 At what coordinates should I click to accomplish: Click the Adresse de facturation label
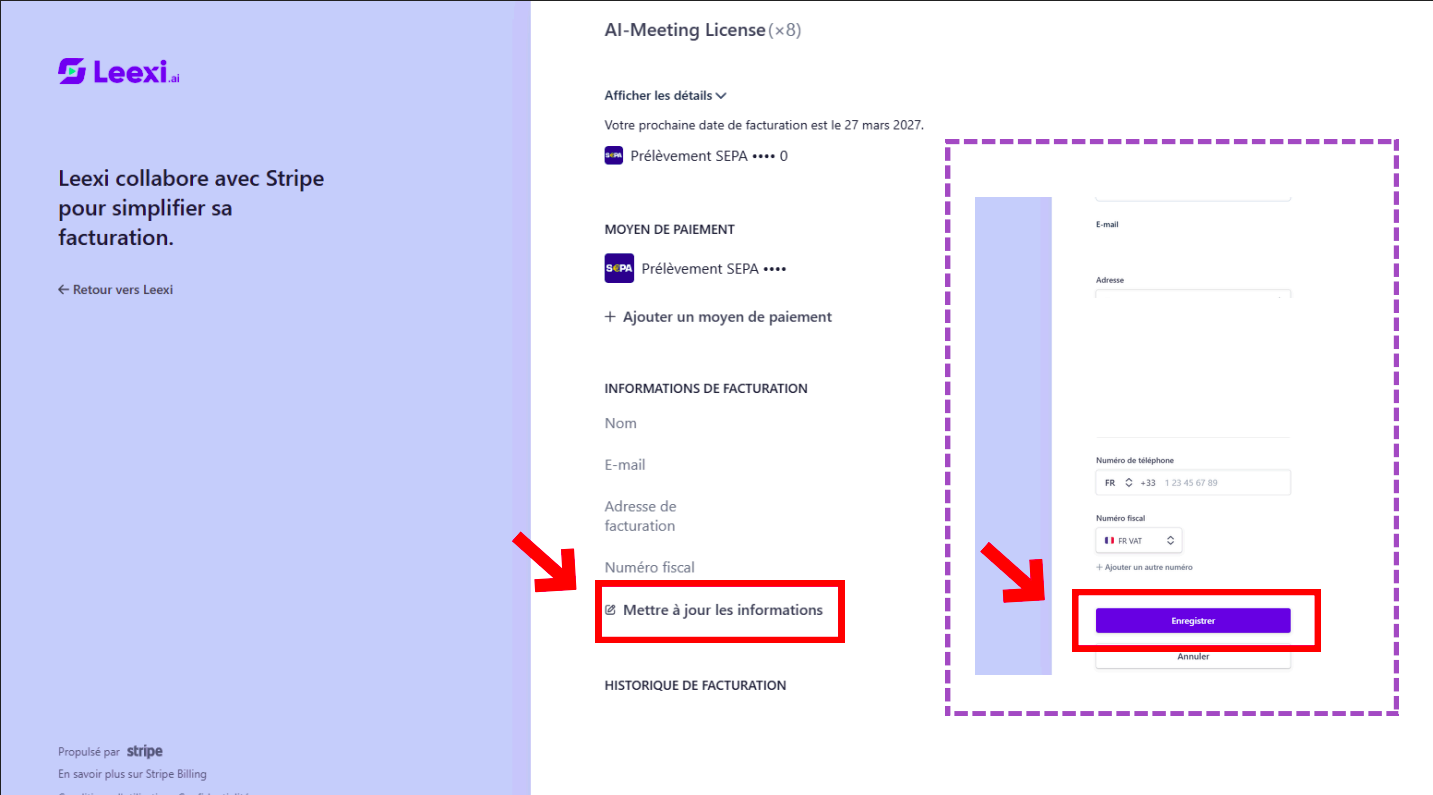641,516
